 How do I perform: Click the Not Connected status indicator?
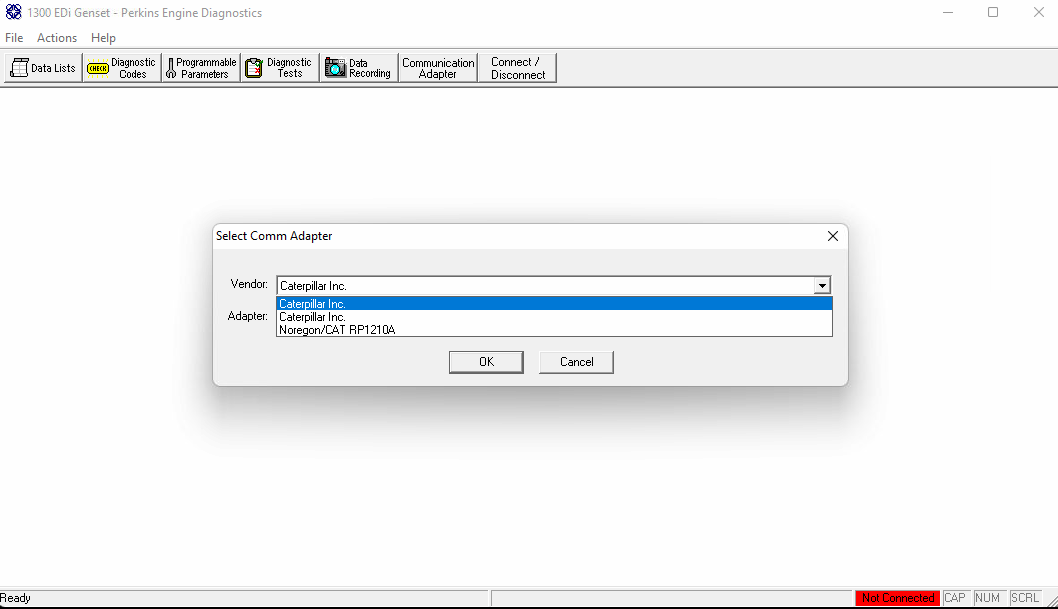tap(897, 598)
